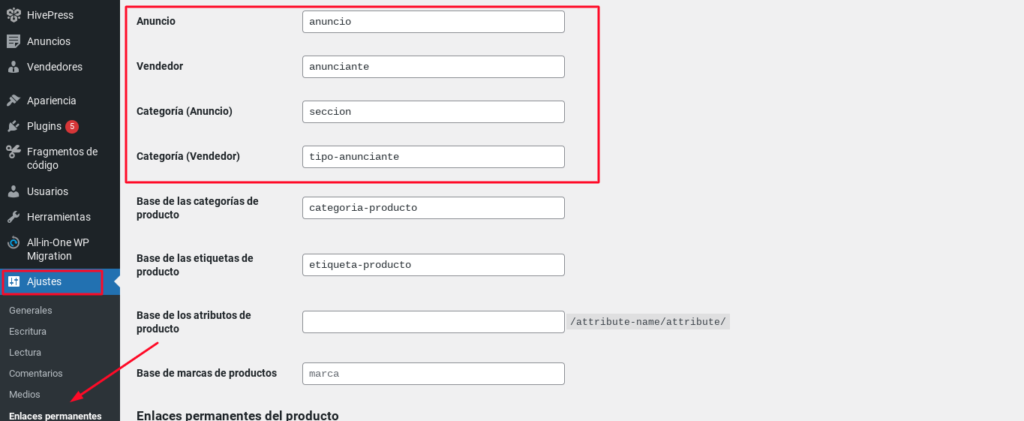Focus the Anuncio slug input field
Image resolution: width=1024 pixels, height=421 pixels.
click(x=434, y=22)
